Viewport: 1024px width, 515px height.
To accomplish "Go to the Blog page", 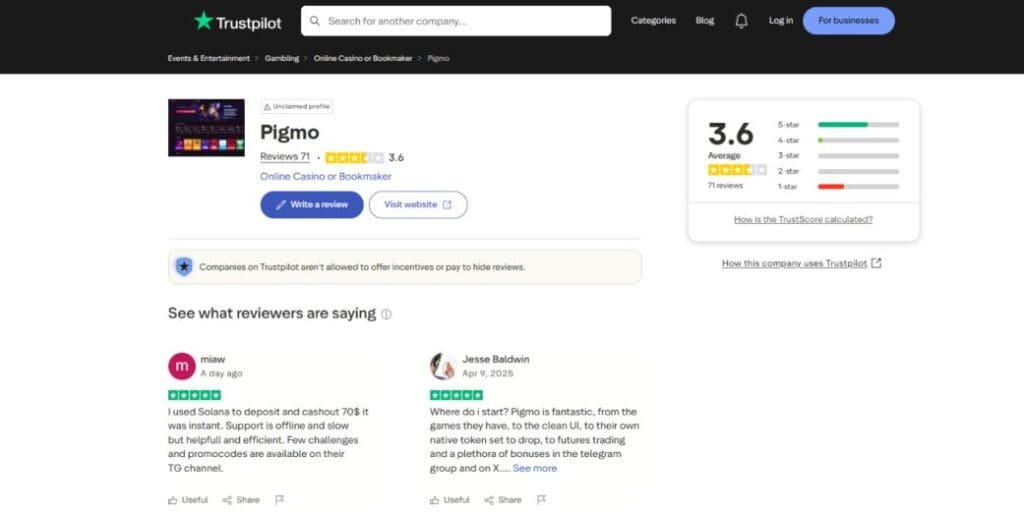I will pyautogui.click(x=705, y=21).
